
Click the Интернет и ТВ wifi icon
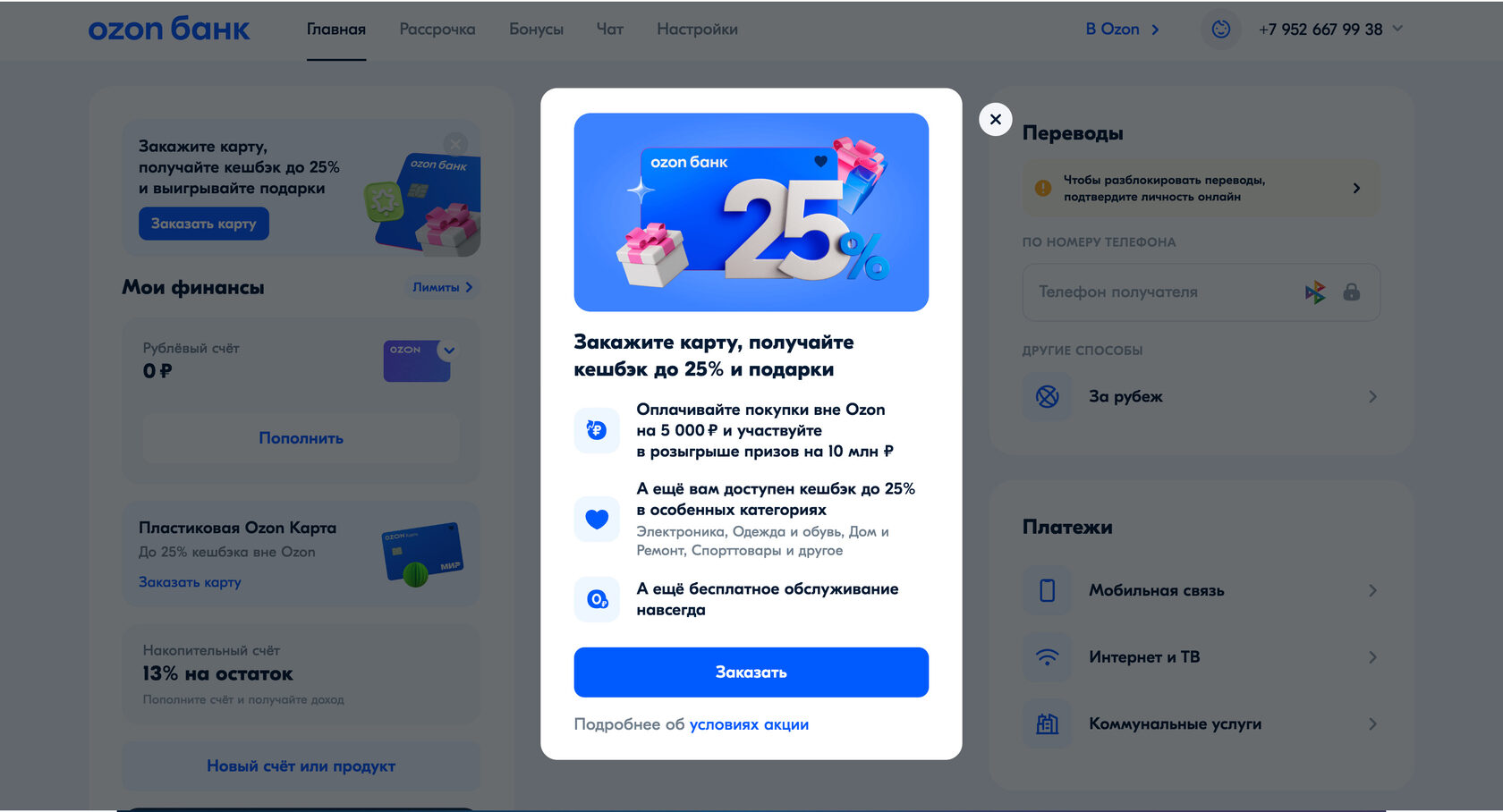pos(1047,657)
